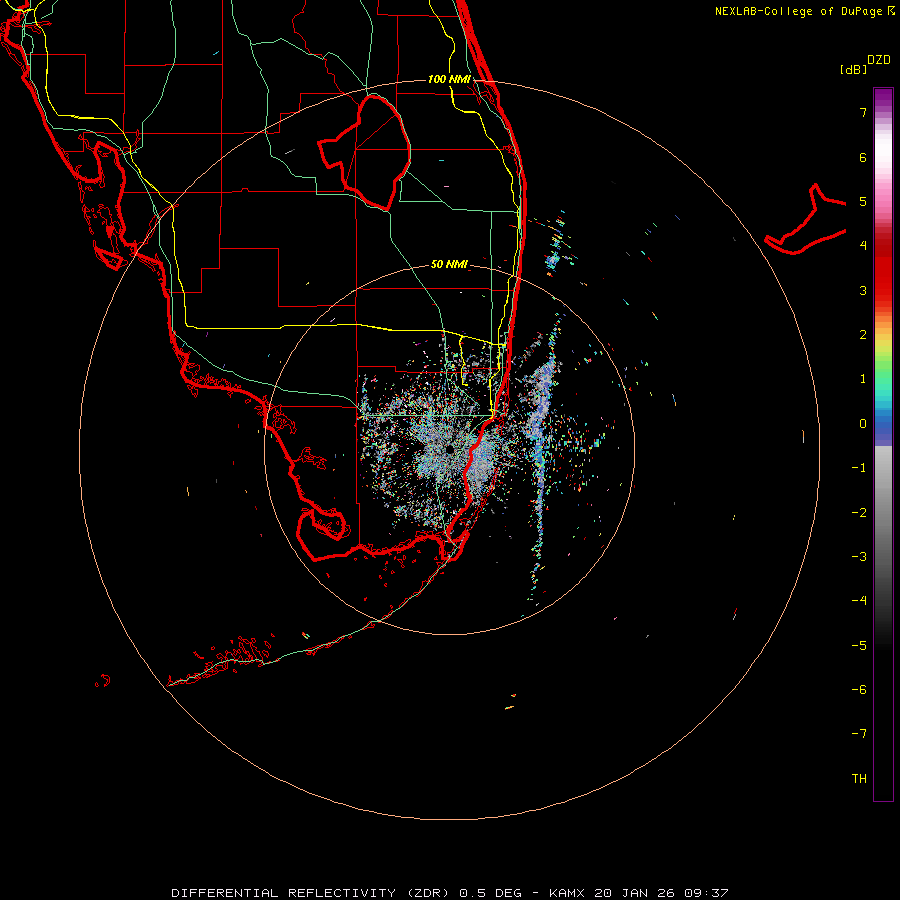This screenshot has width=900, height=900.
Task: Click the -1 value on the colorbar scale
Action: (859, 468)
